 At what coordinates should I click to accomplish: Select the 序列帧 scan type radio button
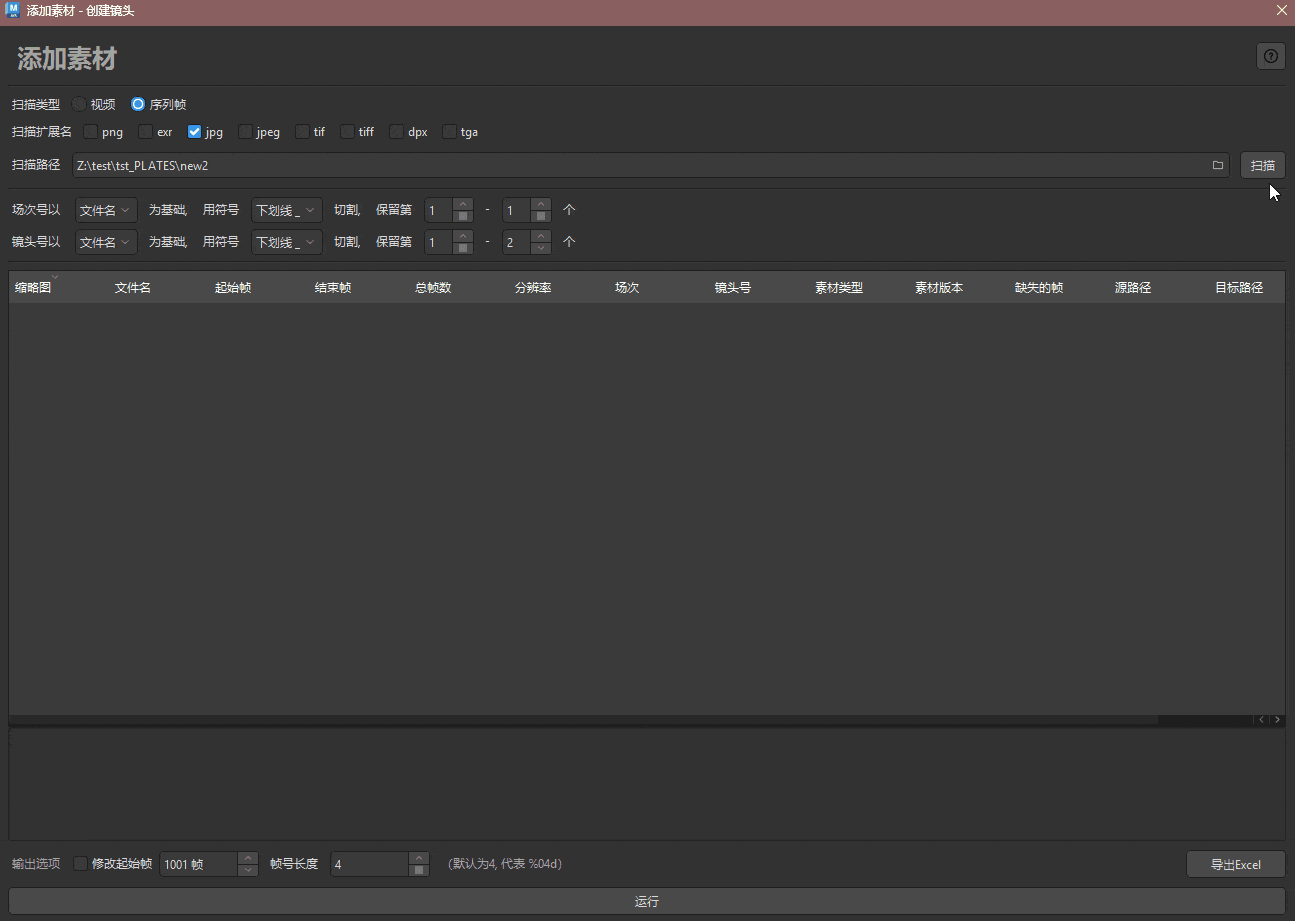[138, 104]
